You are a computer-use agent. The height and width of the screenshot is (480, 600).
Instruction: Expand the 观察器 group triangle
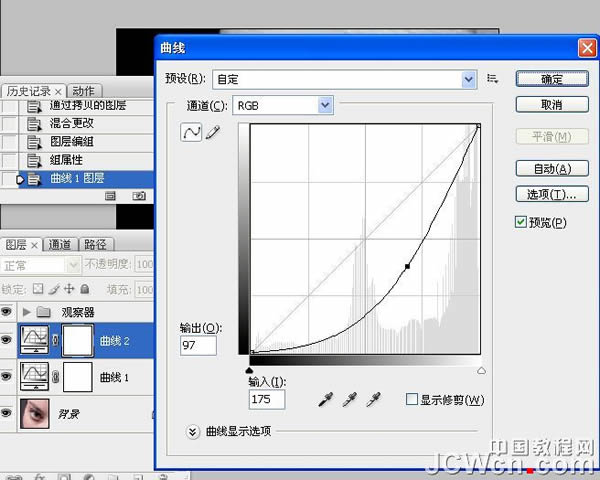click(x=26, y=312)
